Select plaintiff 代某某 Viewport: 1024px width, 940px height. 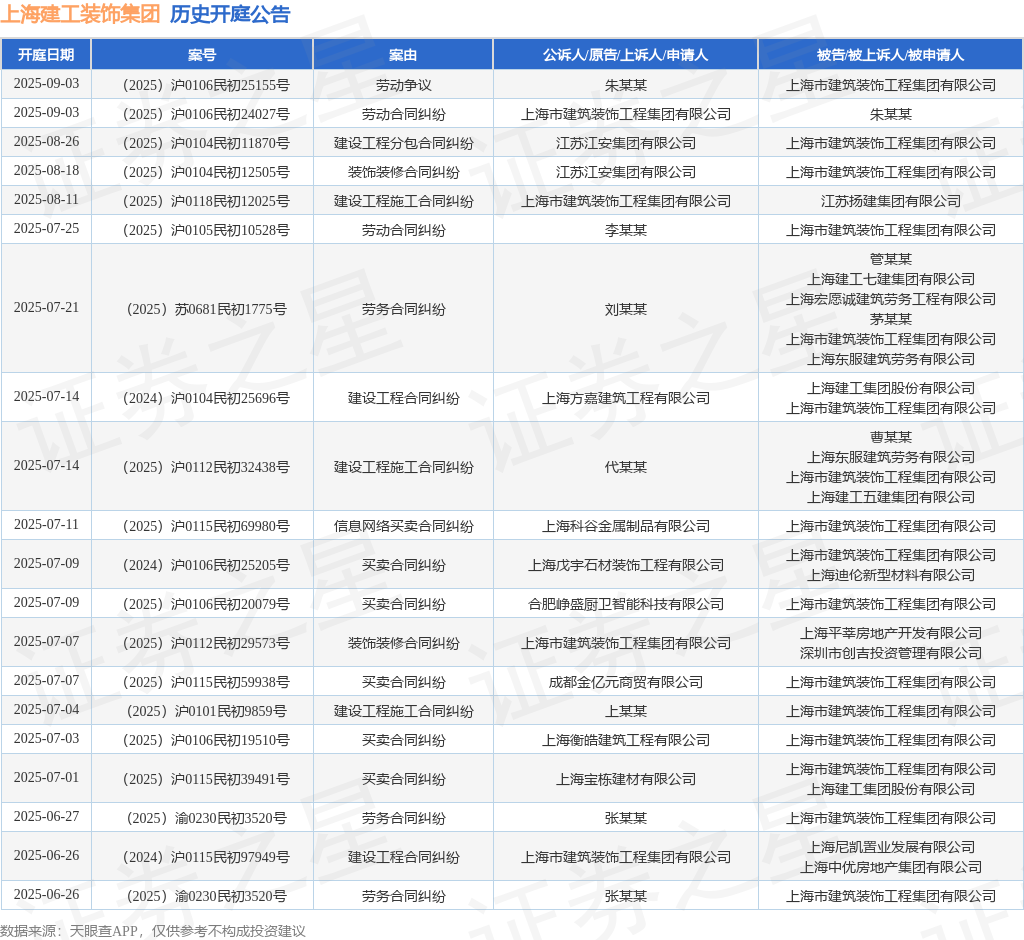(x=626, y=467)
